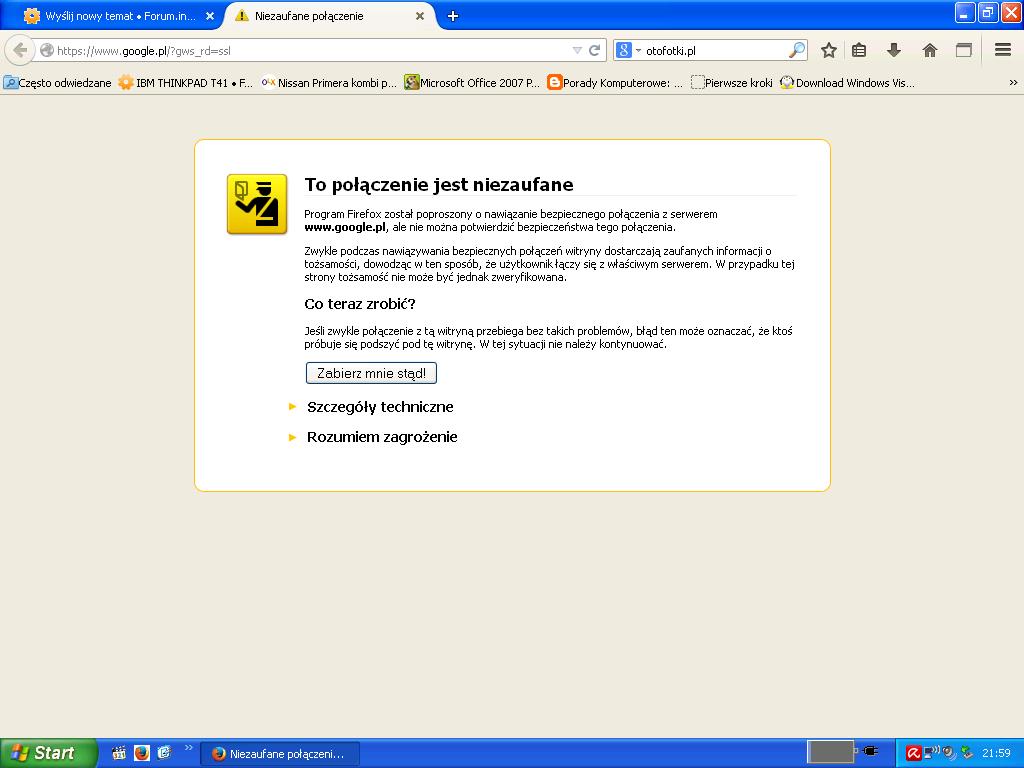Image resolution: width=1024 pixels, height=768 pixels.
Task: Open IBM THINKPAD T41 bookmark
Action: click(x=186, y=83)
